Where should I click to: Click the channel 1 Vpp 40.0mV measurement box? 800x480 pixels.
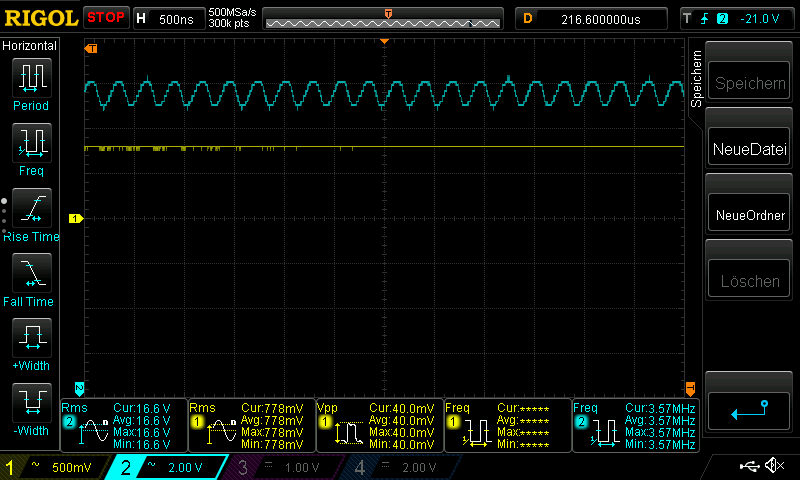pos(380,425)
